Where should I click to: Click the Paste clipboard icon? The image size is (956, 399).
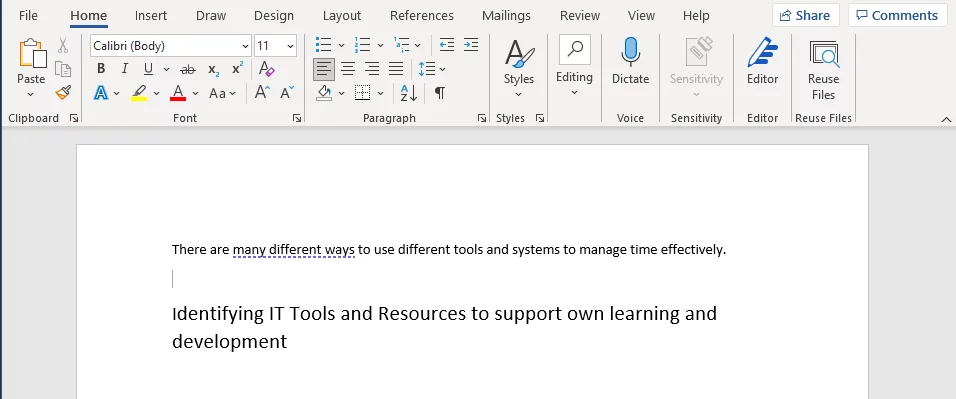[32, 54]
